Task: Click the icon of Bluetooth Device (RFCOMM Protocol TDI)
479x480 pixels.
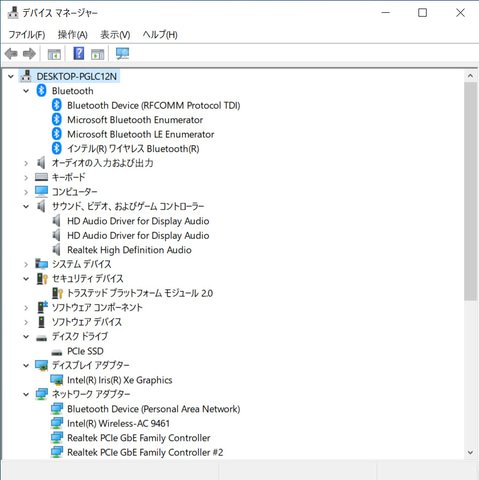Action: click(x=57, y=105)
